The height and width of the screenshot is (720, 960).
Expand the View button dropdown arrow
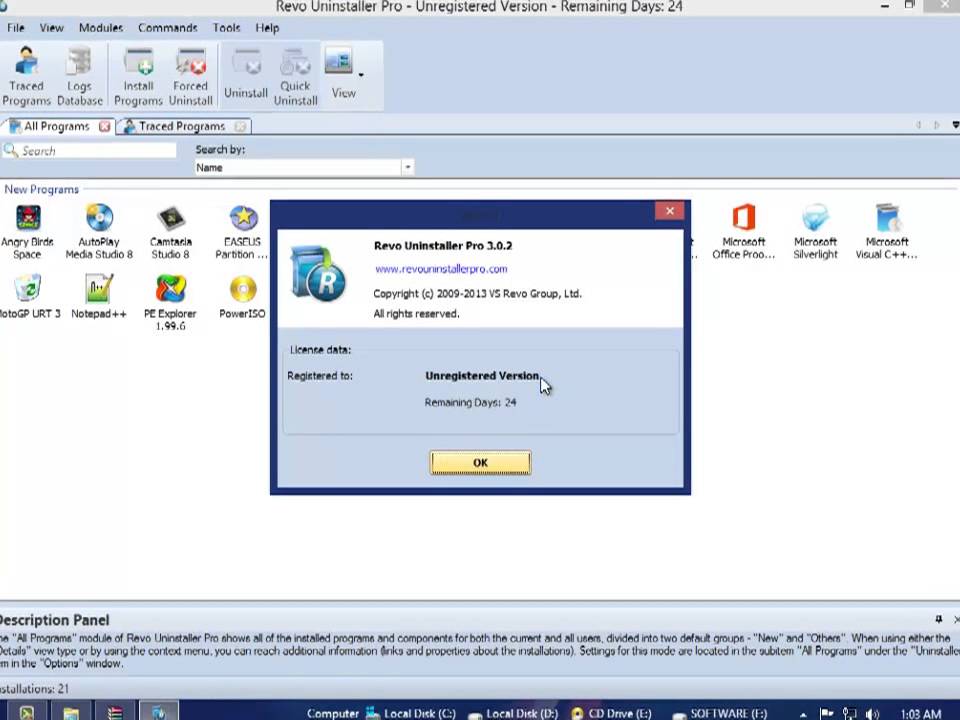point(361,75)
